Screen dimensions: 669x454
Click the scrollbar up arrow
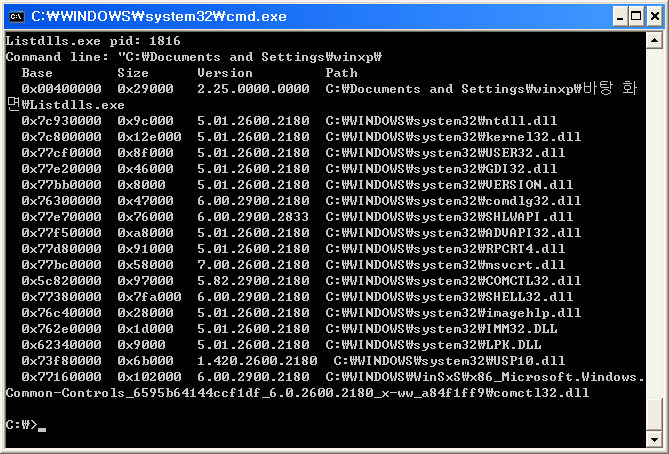(654, 41)
